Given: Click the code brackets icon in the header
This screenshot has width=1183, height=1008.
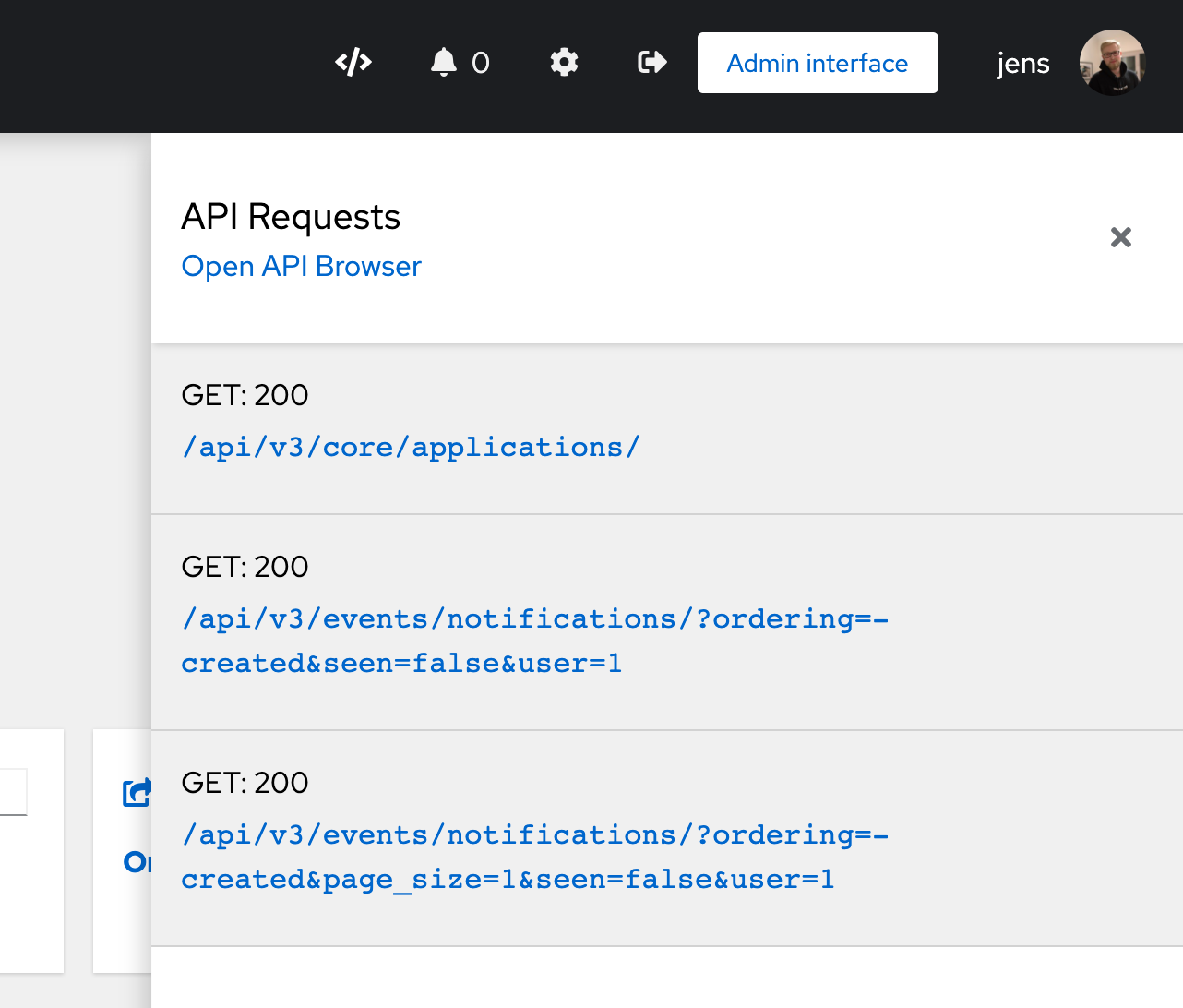Looking at the screenshot, I should point(353,63).
